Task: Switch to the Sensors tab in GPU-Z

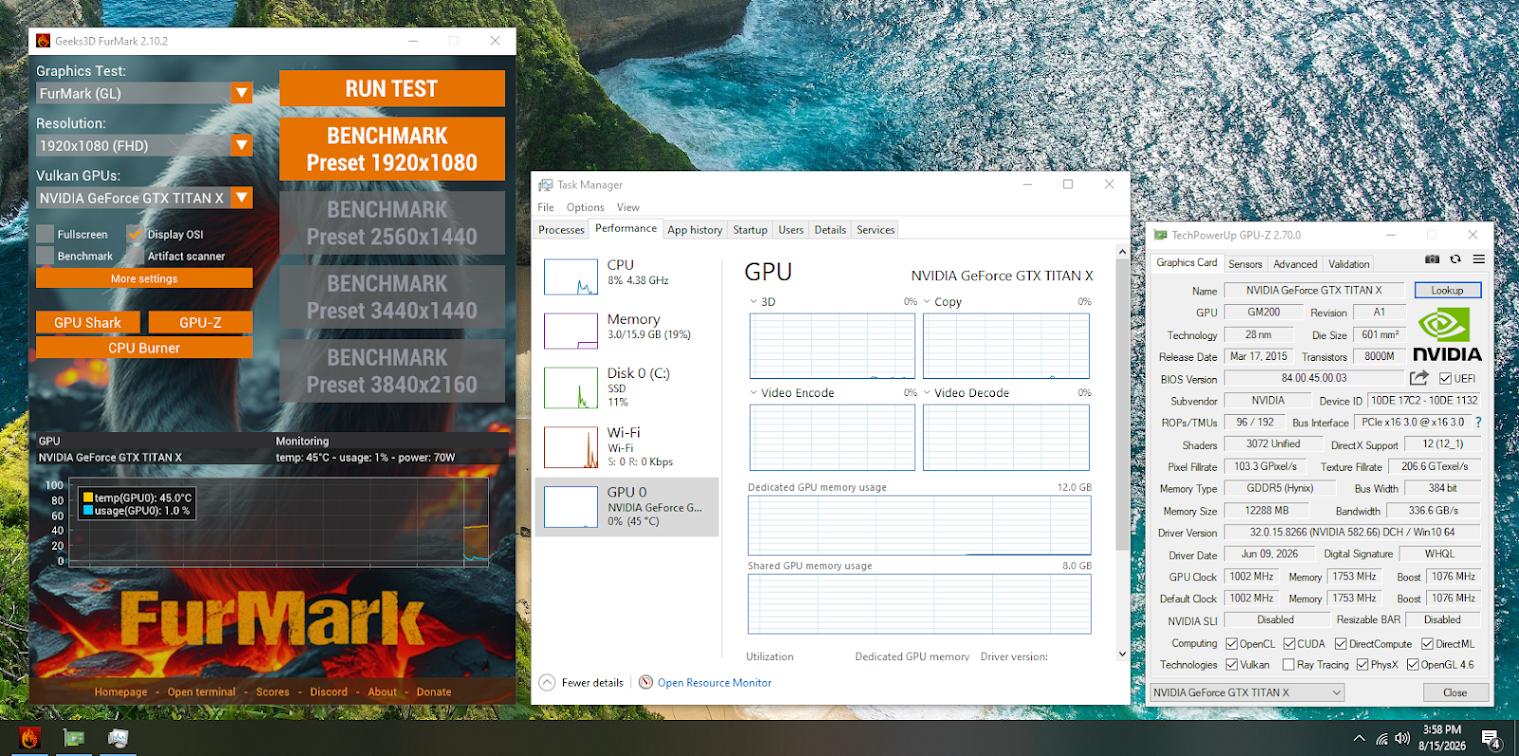Action: [1245, 264]
